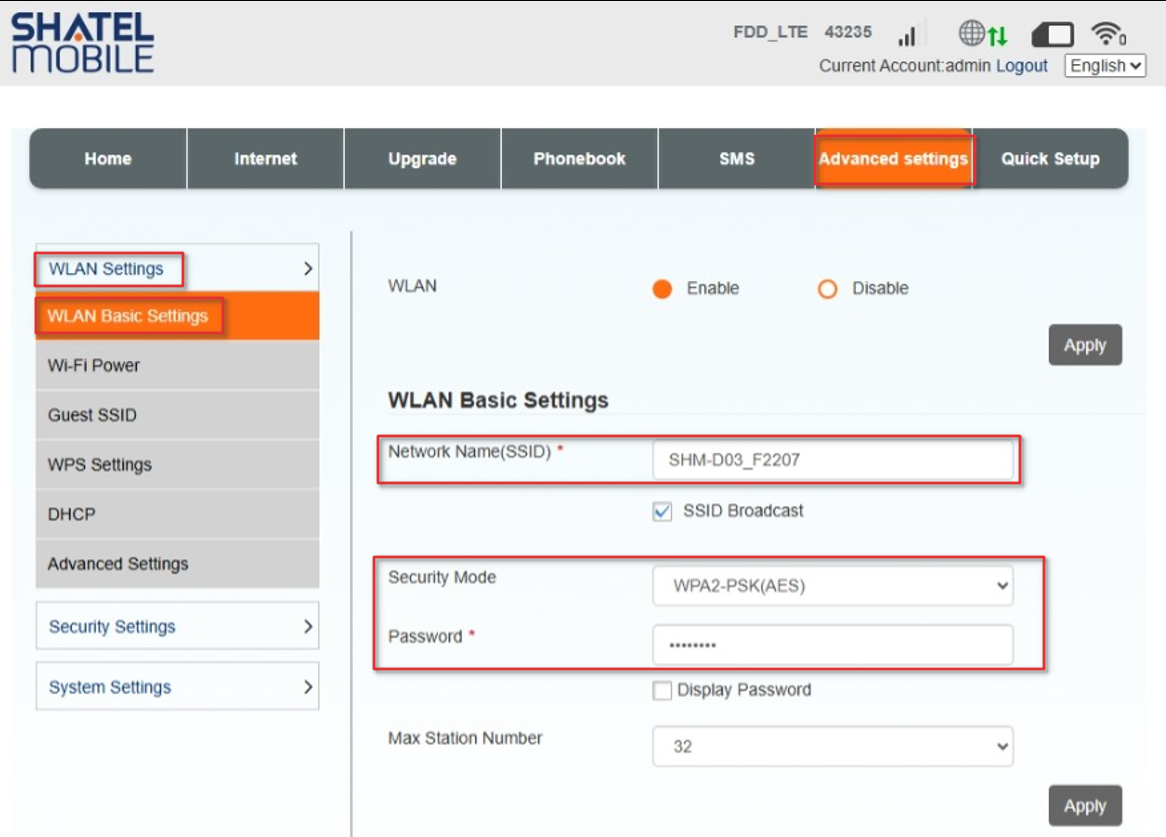Click the FDD_LTE network type text
The image size is (1166, 837).
[x=770, y=33]
